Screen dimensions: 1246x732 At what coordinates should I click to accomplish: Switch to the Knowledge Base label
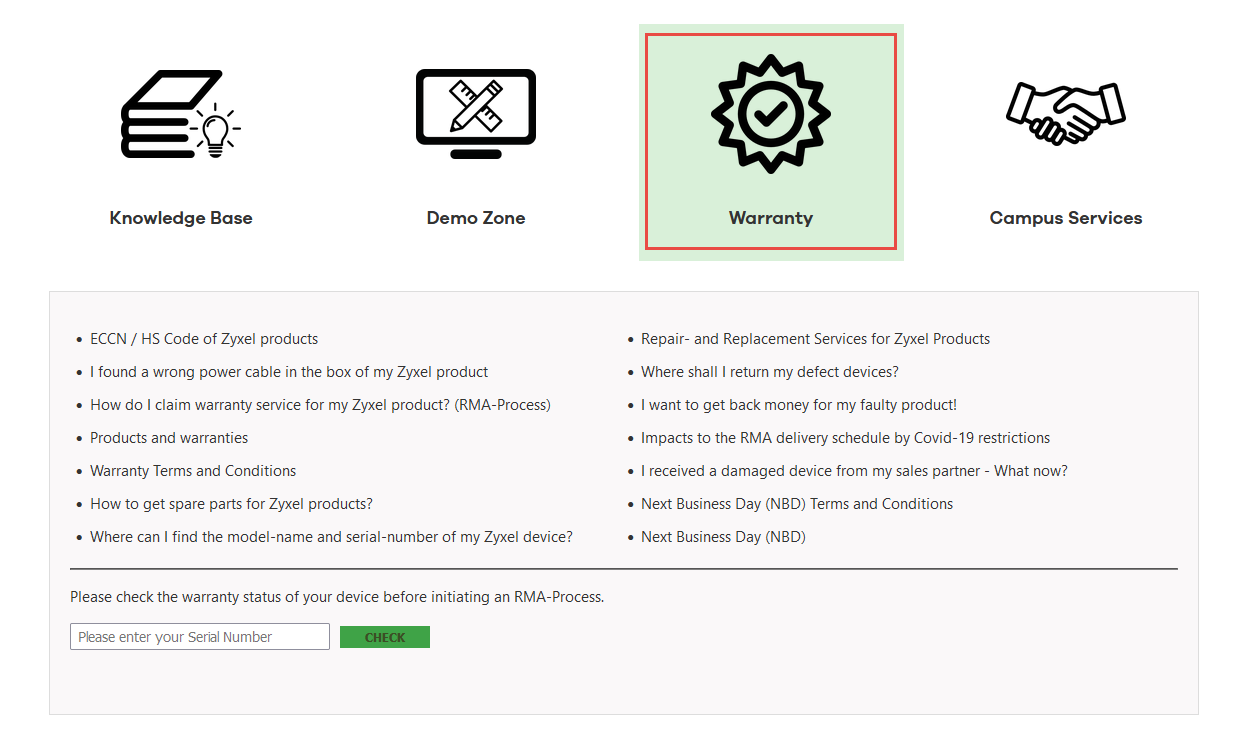tap(181, 218)
